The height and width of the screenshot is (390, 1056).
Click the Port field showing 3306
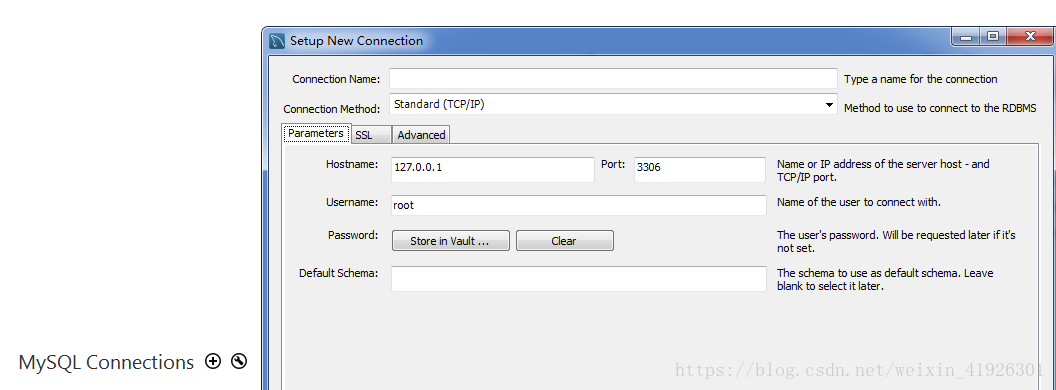tap(700, 170)
